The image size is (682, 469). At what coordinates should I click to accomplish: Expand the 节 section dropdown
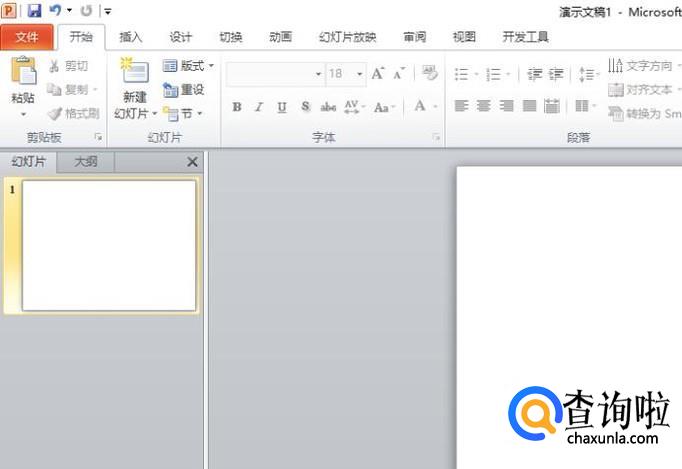[x=183, y=114]
